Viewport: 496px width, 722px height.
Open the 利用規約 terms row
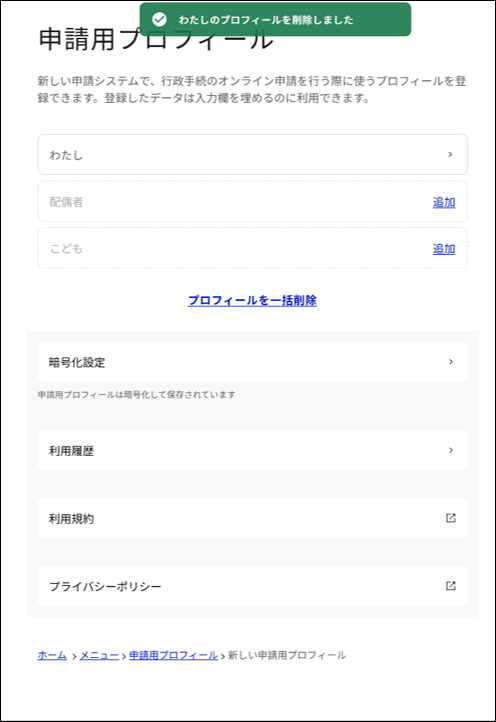click(252, 518)
